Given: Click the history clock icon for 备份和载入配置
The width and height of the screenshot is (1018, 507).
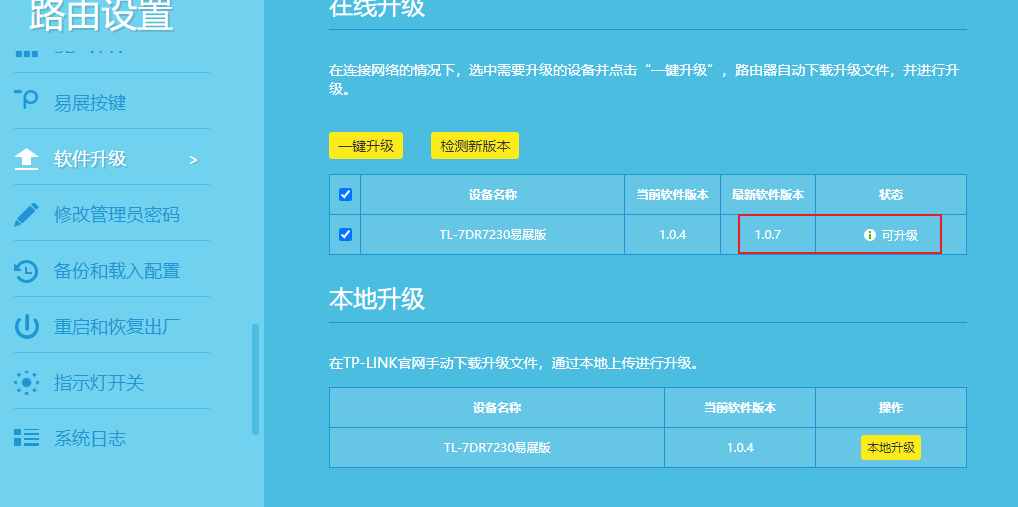Looking at the screenshot, I should click(26, 271).
